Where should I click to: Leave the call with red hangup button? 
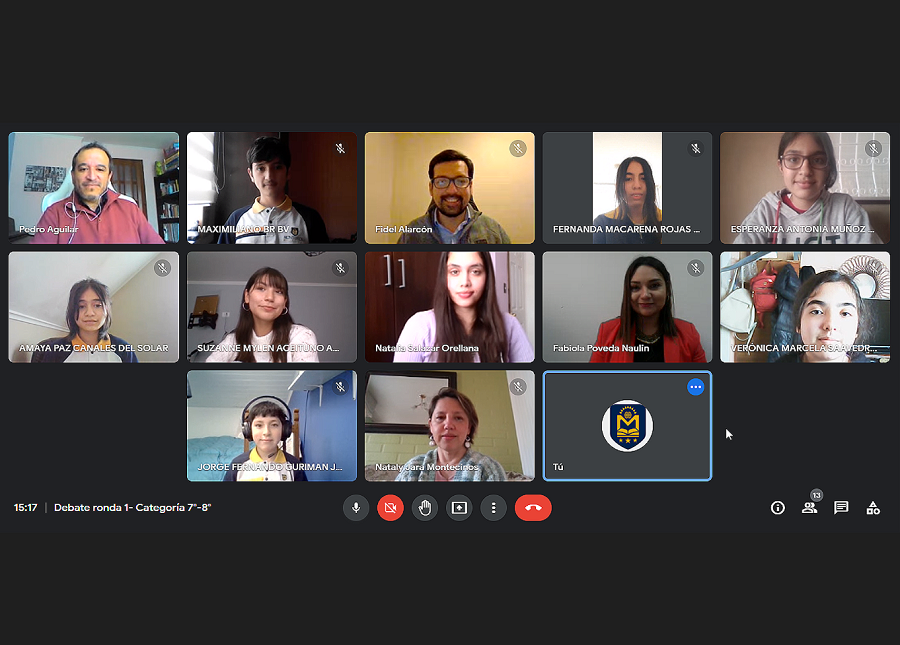tap(533, 508)
